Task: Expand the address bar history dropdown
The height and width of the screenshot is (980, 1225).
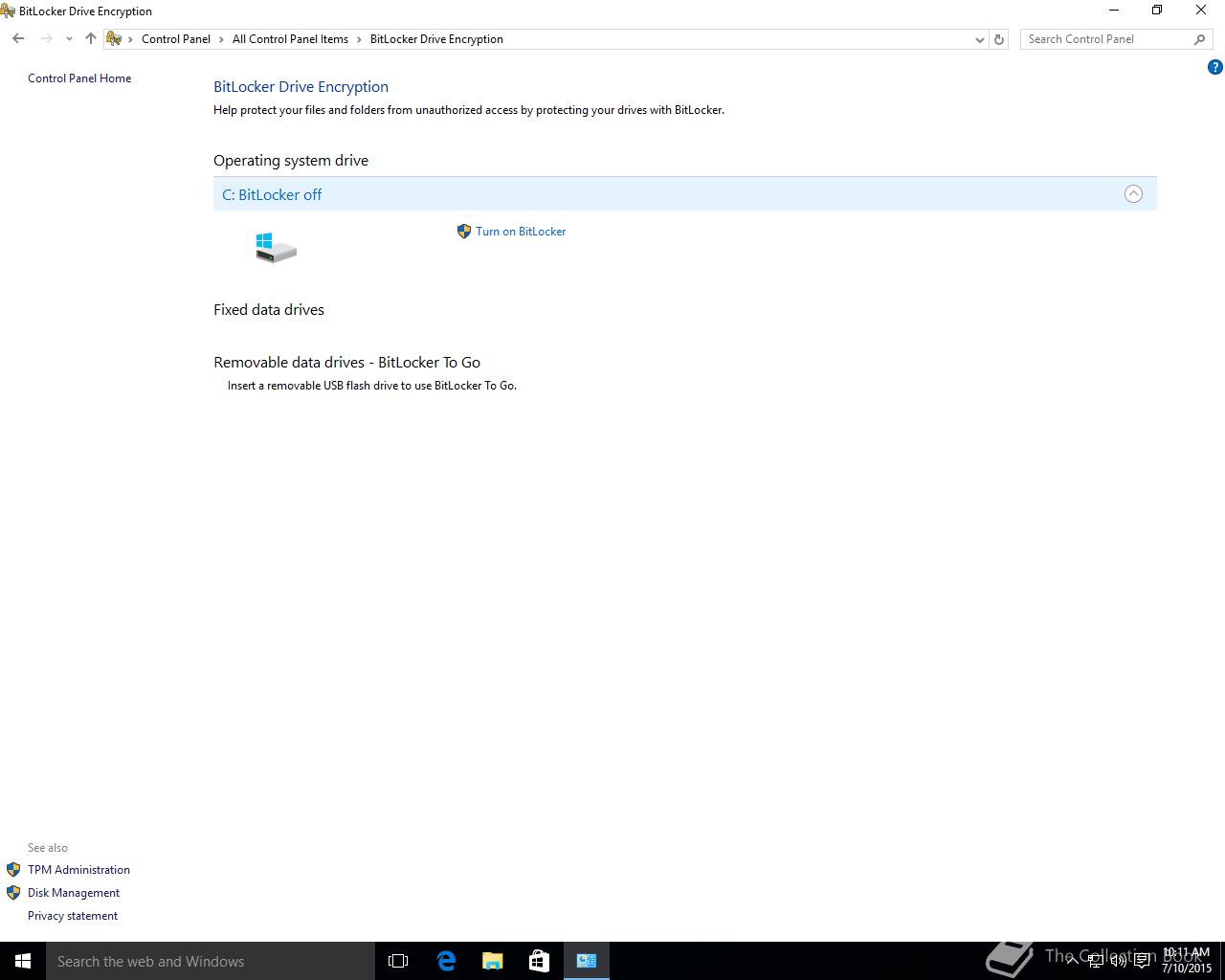Action: 979,39
